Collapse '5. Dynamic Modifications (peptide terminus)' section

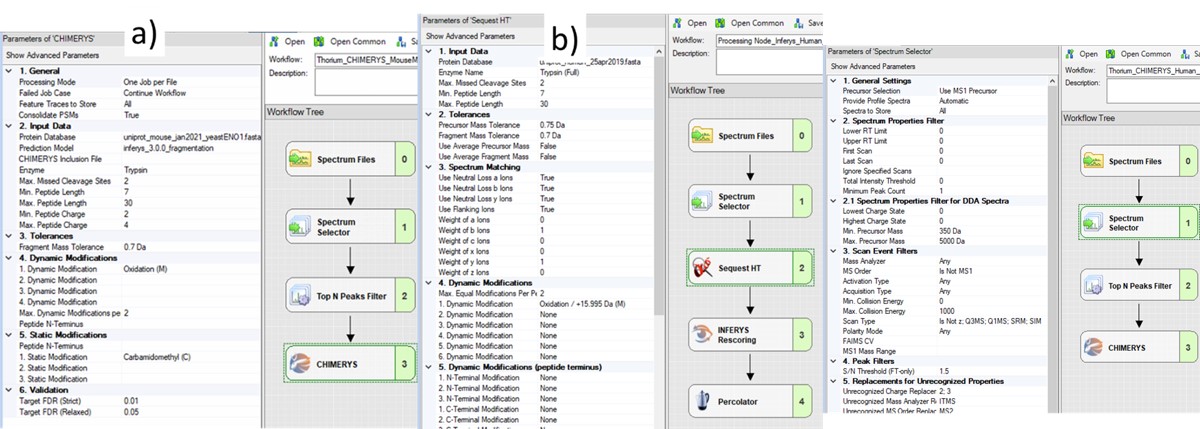tap(430, 368)
